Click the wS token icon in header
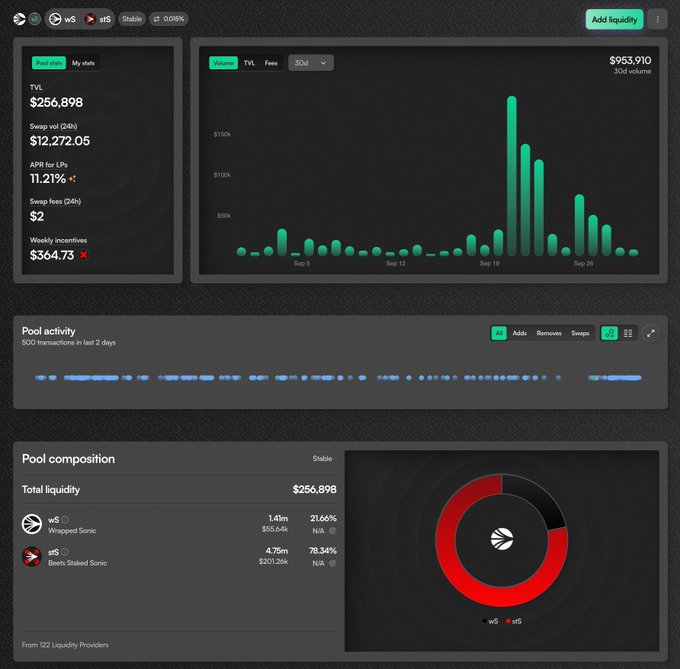The height and width of the screenshot is (669, 680). coord(55,19)
